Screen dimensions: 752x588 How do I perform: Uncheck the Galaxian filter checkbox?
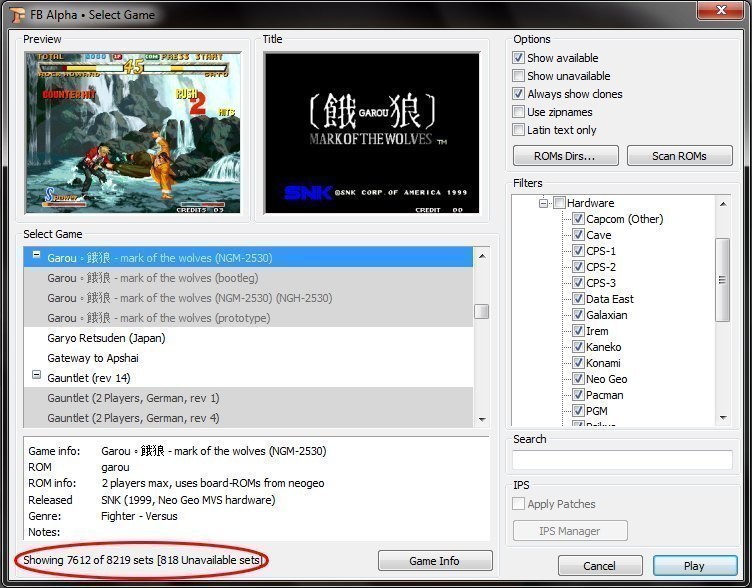pos(578,315)
